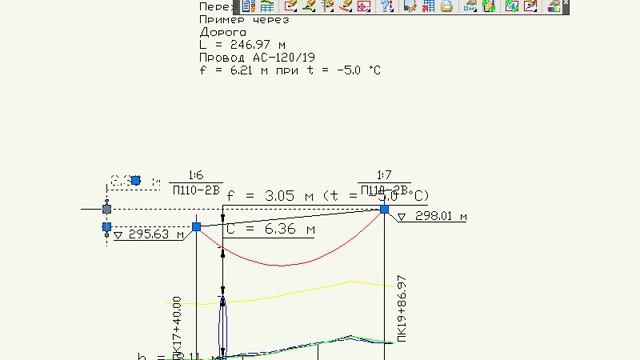Click the printer icon in toolbar

pos(447,6)
